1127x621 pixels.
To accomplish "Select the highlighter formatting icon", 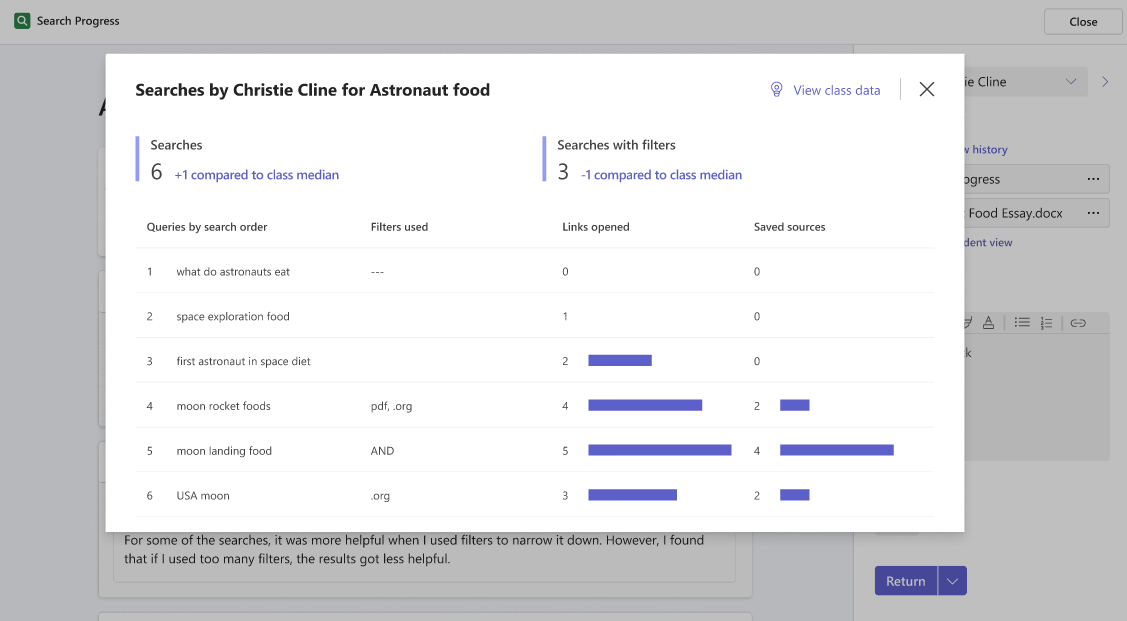I will 966,321.
